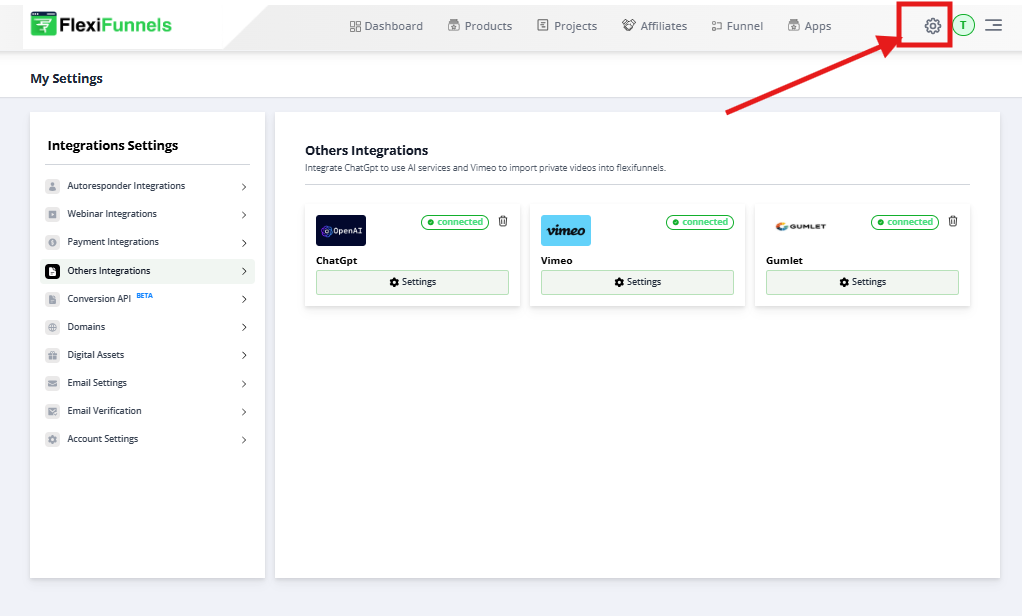Open Vimeo Settings button
The image size is (1022, 616).
point(637,282)
